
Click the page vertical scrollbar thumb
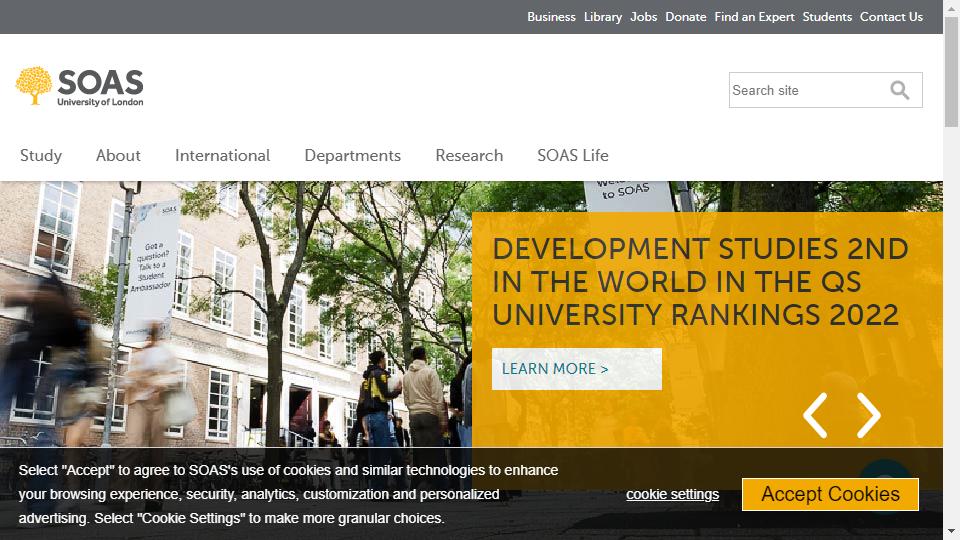pos(951,72)
